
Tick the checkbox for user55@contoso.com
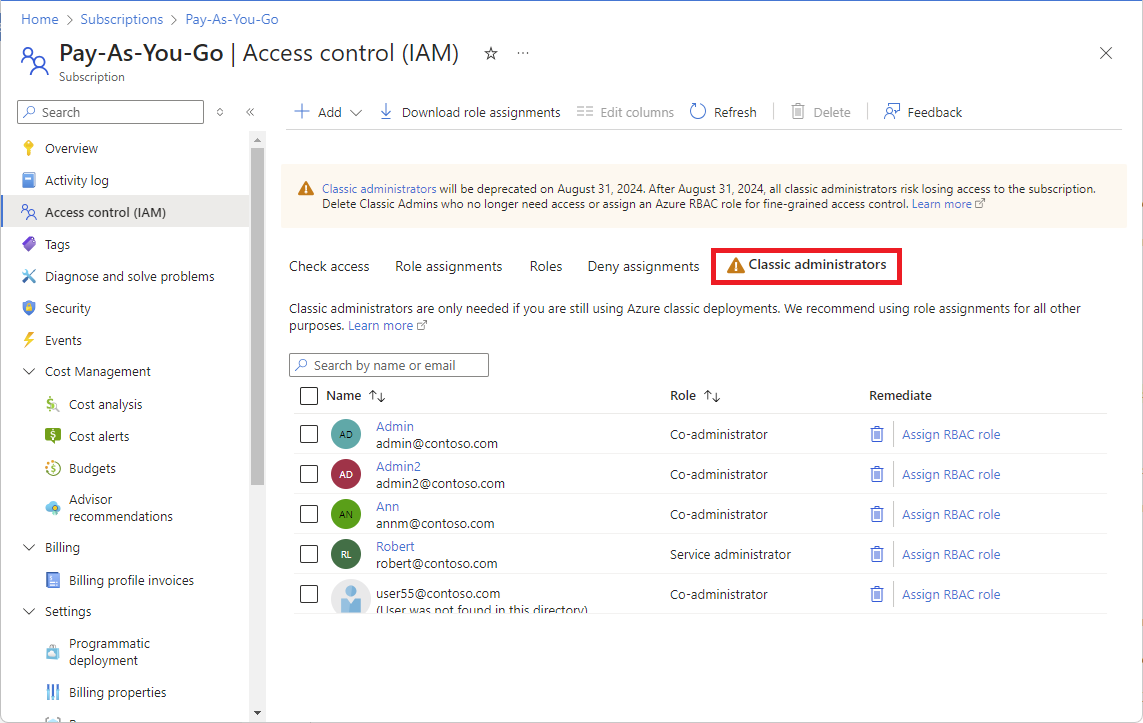309,595
